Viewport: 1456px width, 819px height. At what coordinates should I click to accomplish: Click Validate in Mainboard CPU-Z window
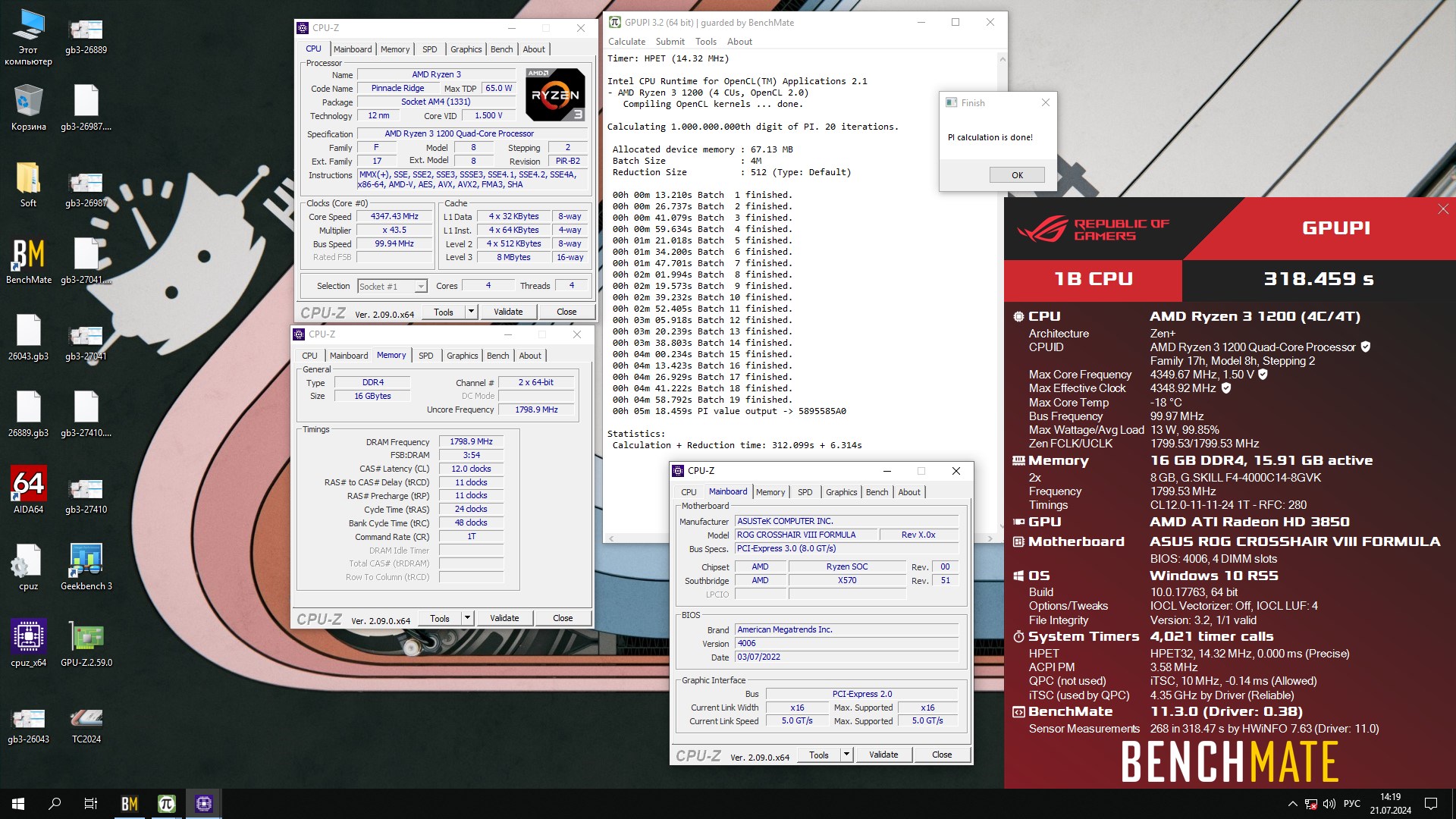pyautogui.click(x=883, y=755)
